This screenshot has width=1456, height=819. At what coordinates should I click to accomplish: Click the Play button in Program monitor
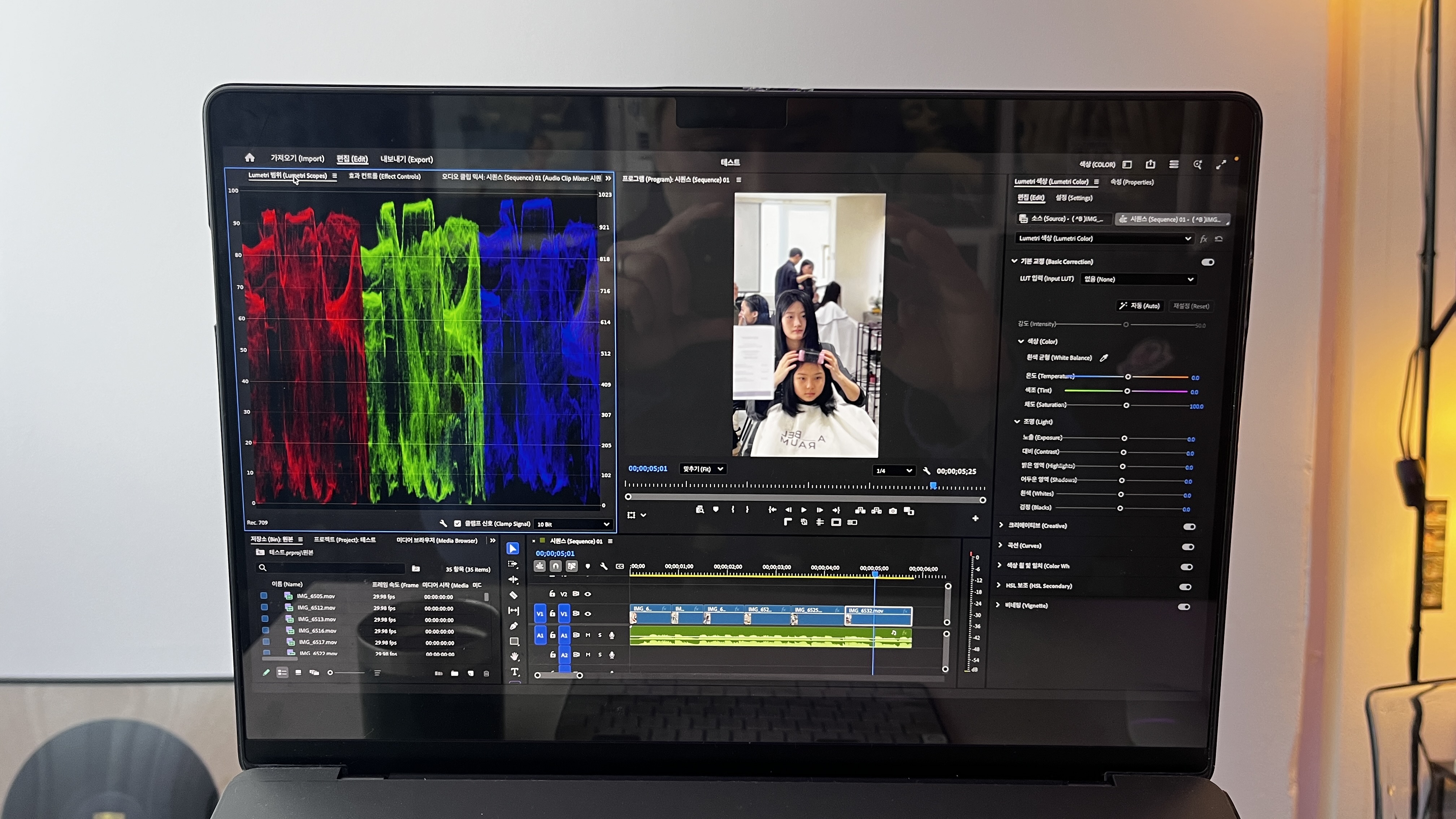coord(804,510)
